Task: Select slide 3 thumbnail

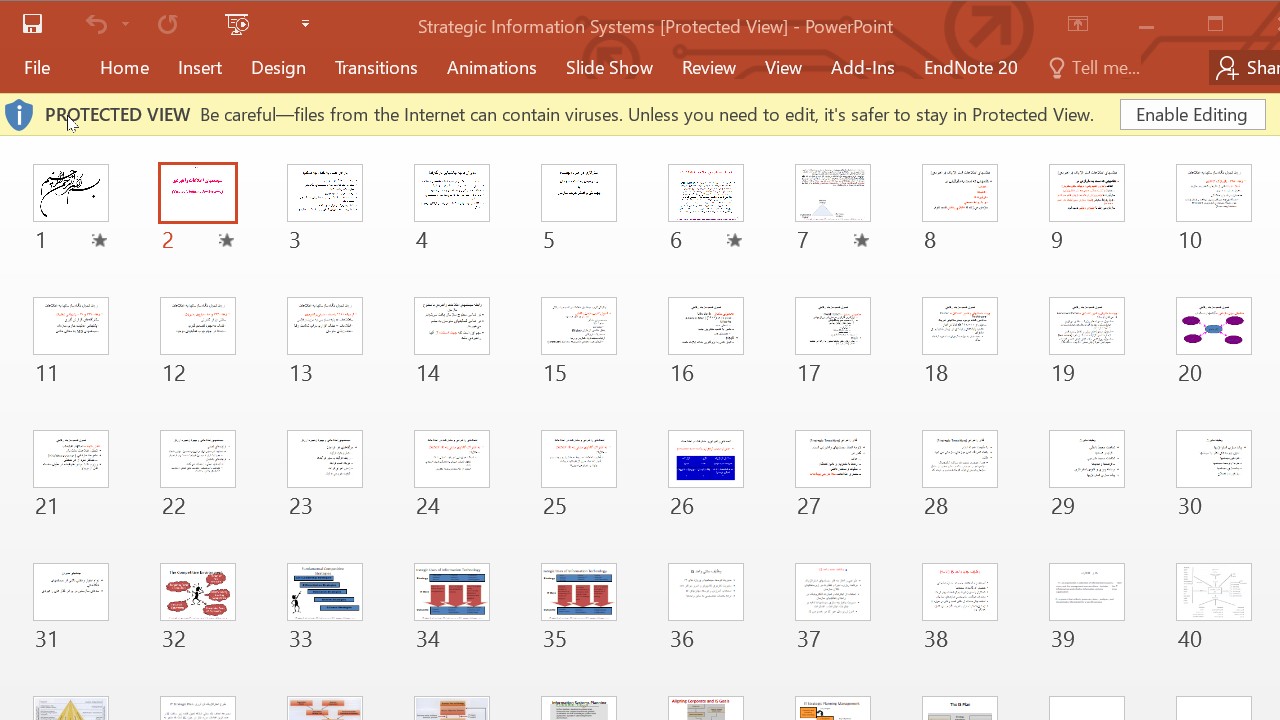Action: (x=325, y=193)
